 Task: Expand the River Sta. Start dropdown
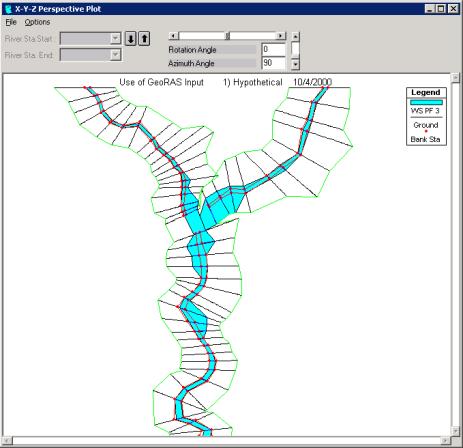point(115,38)
